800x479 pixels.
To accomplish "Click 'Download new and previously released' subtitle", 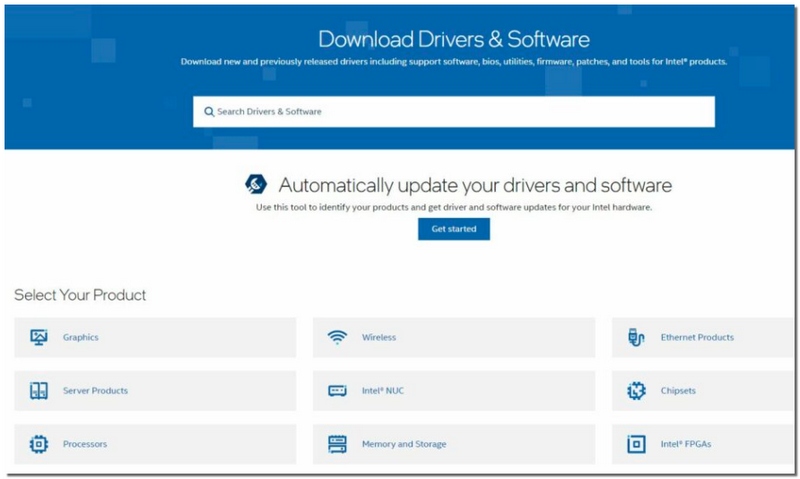I will point(454,62).
